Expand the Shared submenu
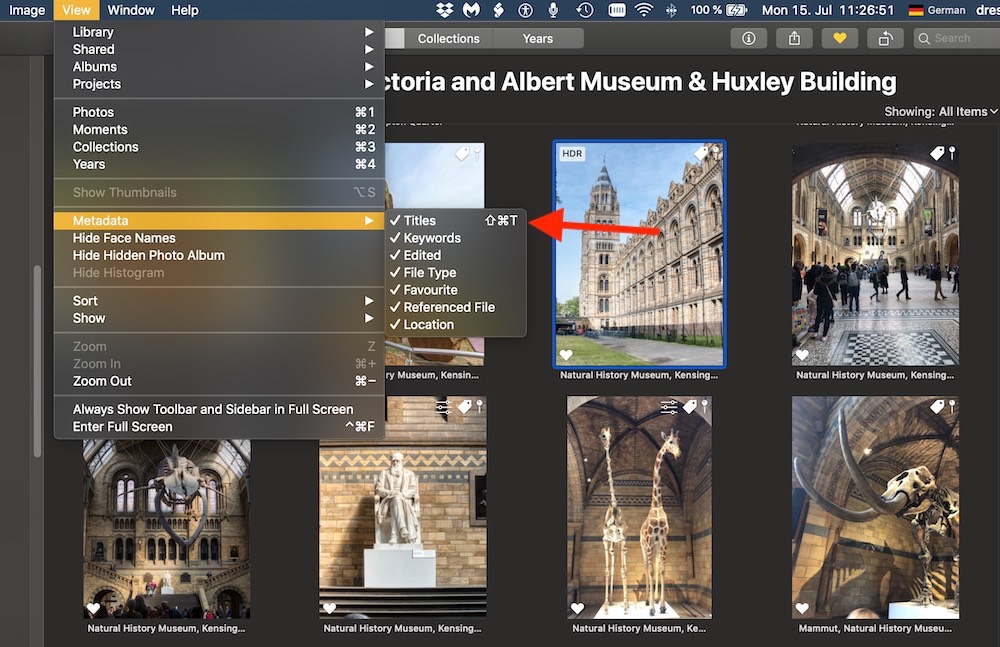 point(219,49)
